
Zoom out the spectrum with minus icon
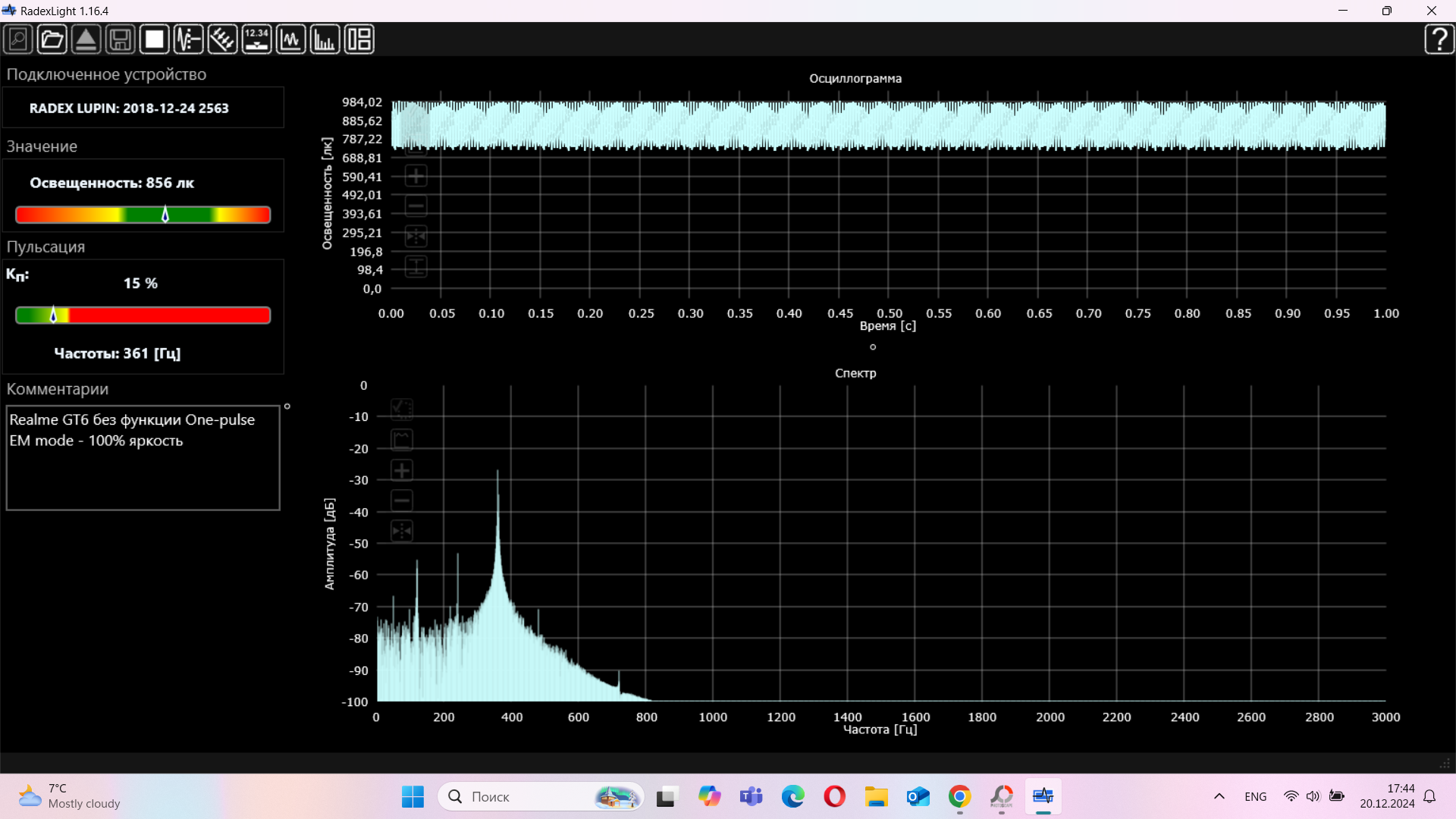point(402,500)
